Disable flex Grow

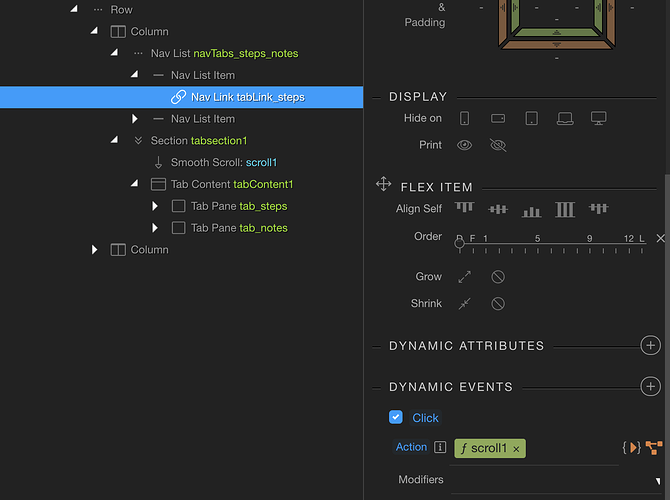click(498, 277)
